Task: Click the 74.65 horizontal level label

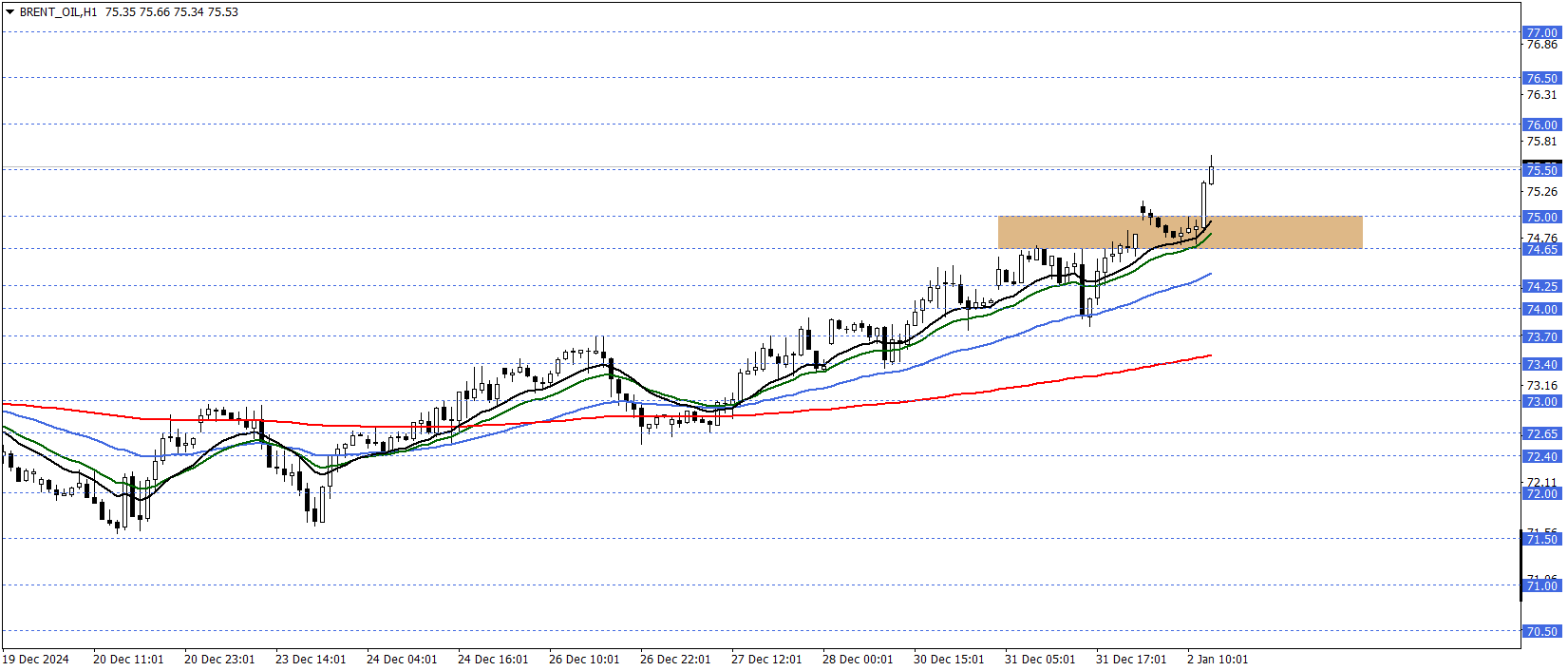Action: click(1541, 249)
